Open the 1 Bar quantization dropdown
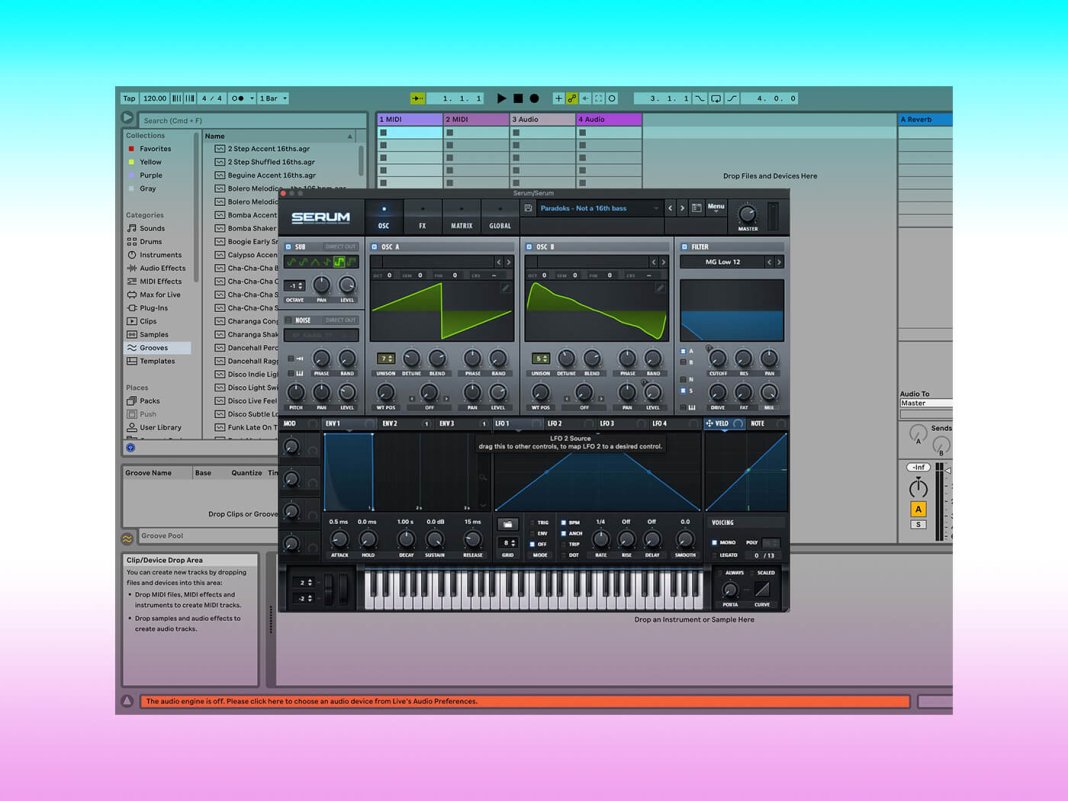 (x=273, y=98)
